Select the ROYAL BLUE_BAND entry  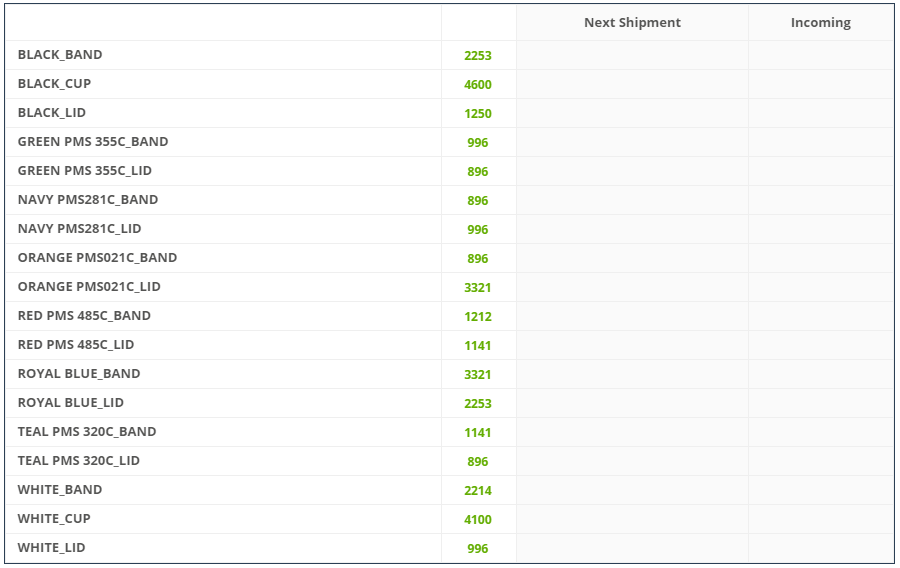[79, 374]
